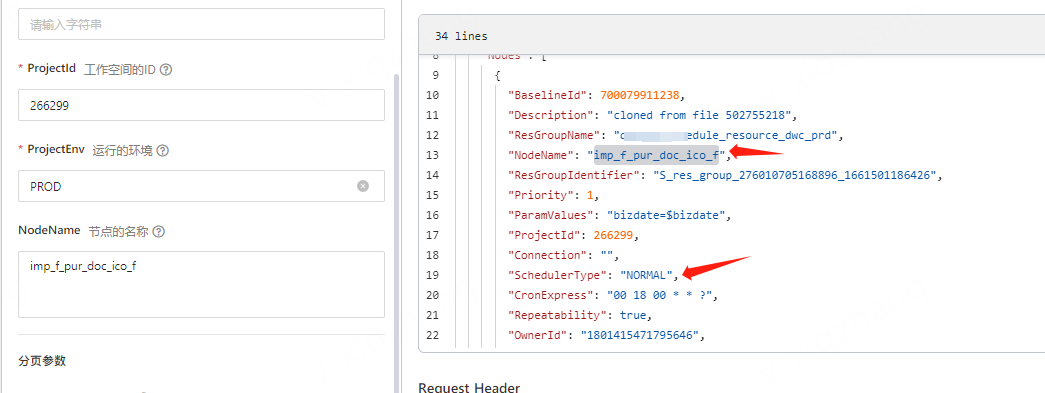The width and height of the screenshot is (1045, 393).
Task: Click the NodeName text area with imp_f_pur_doc_ico_f
Action: [x=201, y=284]
